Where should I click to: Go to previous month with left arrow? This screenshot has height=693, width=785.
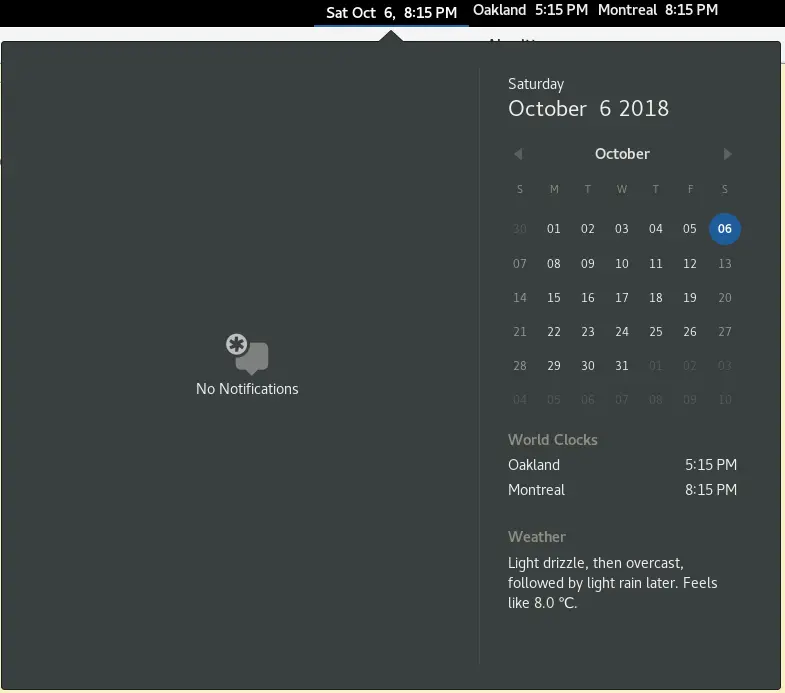tap(518, 154)
